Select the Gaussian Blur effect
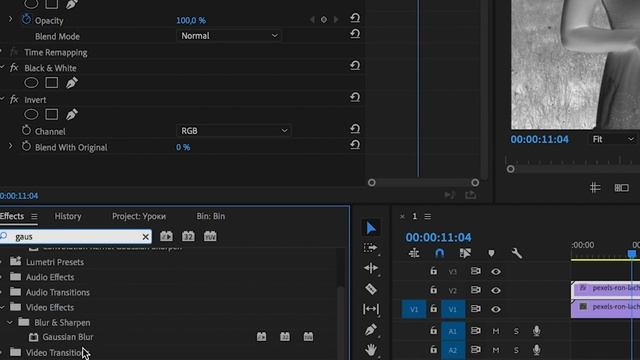 coord(68,337)
